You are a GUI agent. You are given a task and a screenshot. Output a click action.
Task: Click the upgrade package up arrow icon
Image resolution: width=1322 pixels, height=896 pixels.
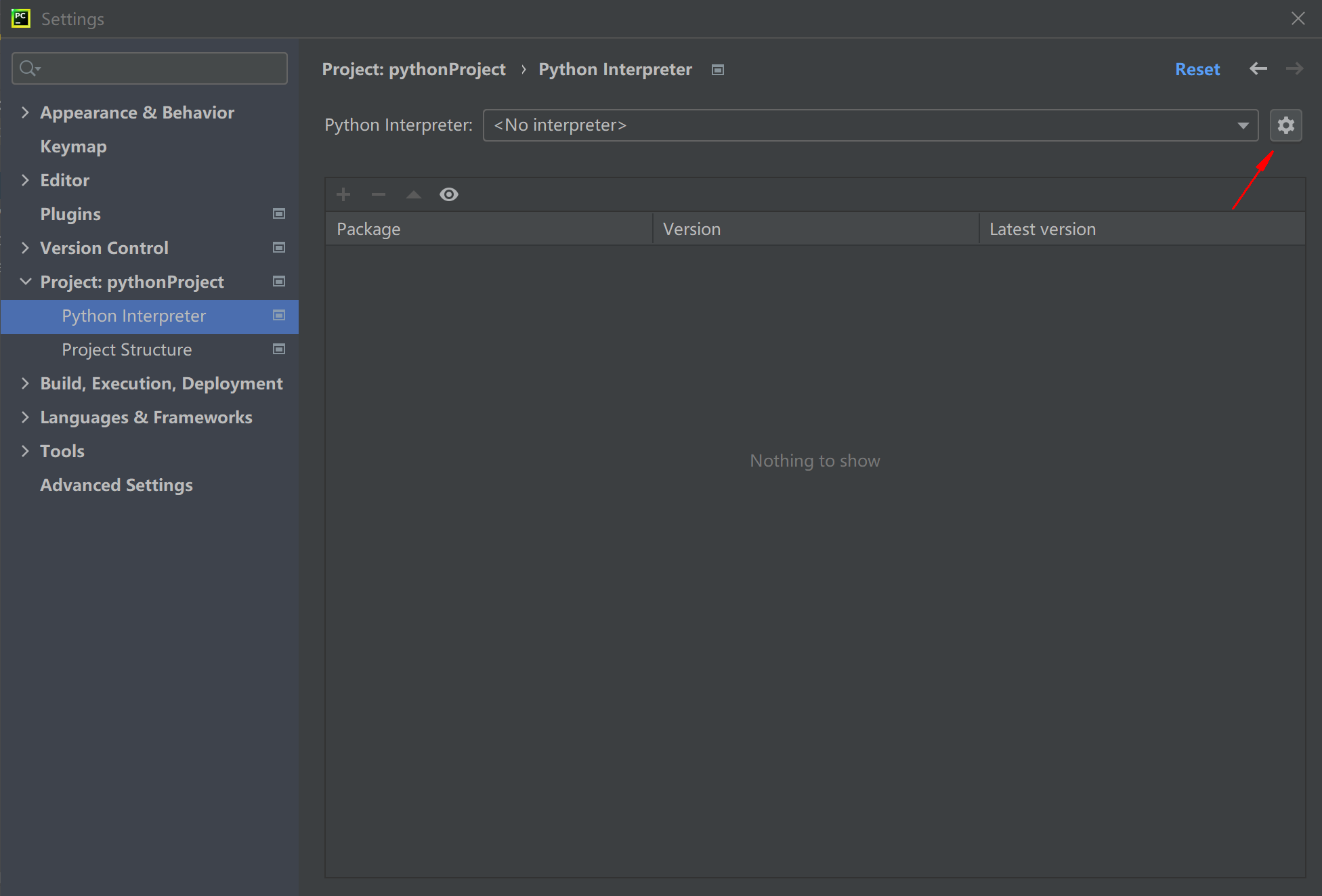click(414, 195)
